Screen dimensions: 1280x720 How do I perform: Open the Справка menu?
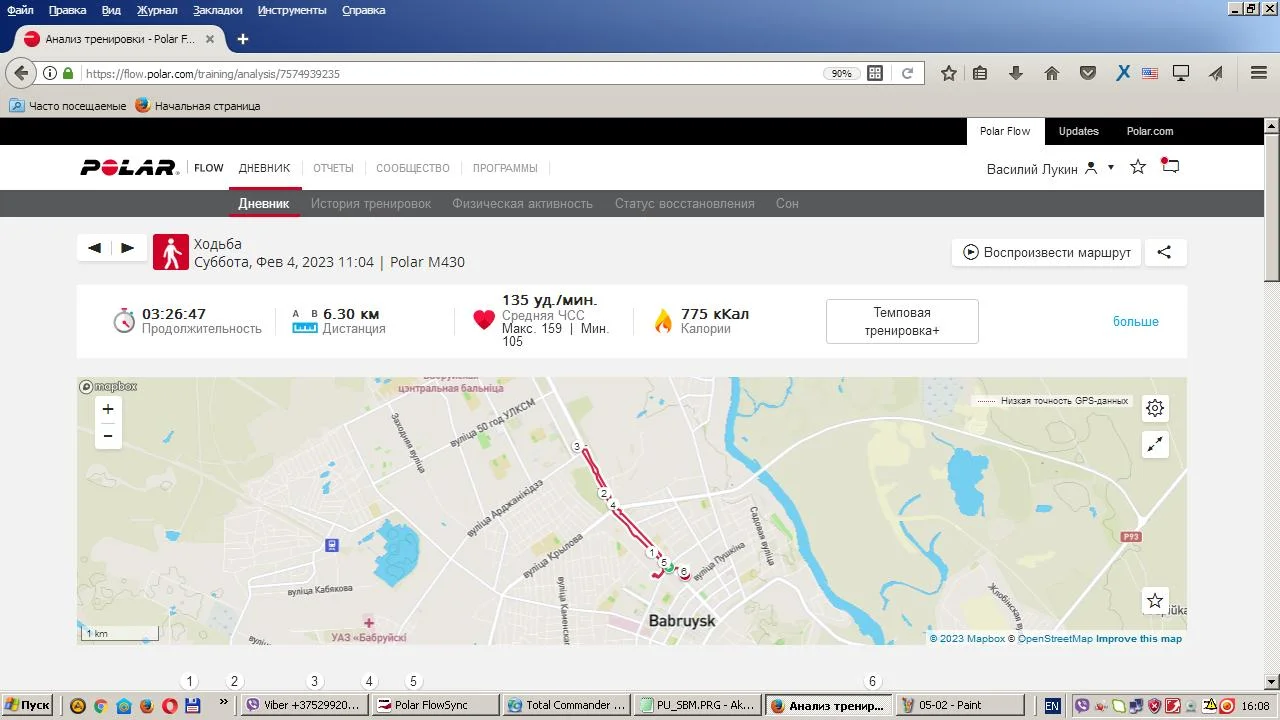363,10
